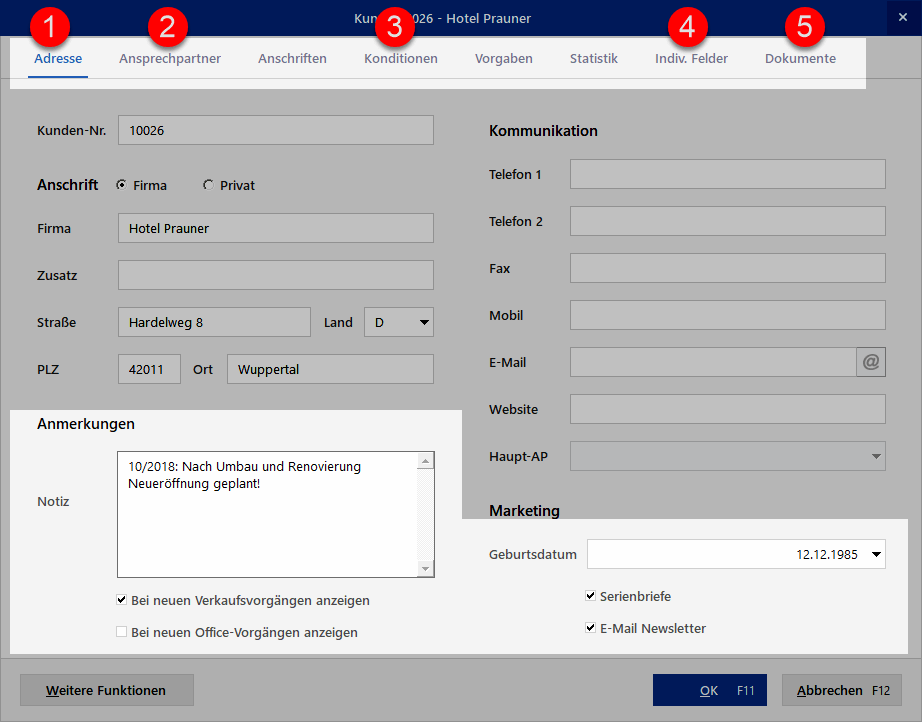
Task: Confirm with the OK button
Action: pos(710,690)
